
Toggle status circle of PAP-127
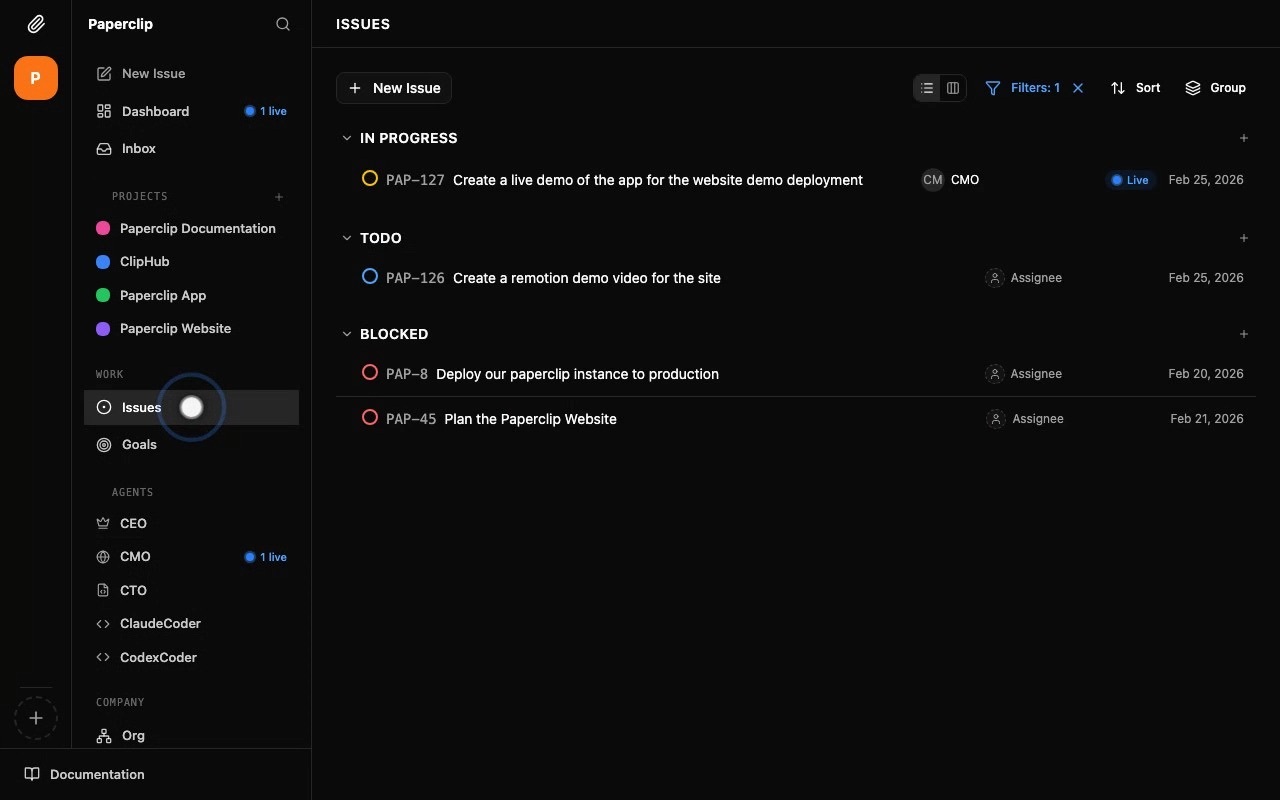(x=370, y=179)
